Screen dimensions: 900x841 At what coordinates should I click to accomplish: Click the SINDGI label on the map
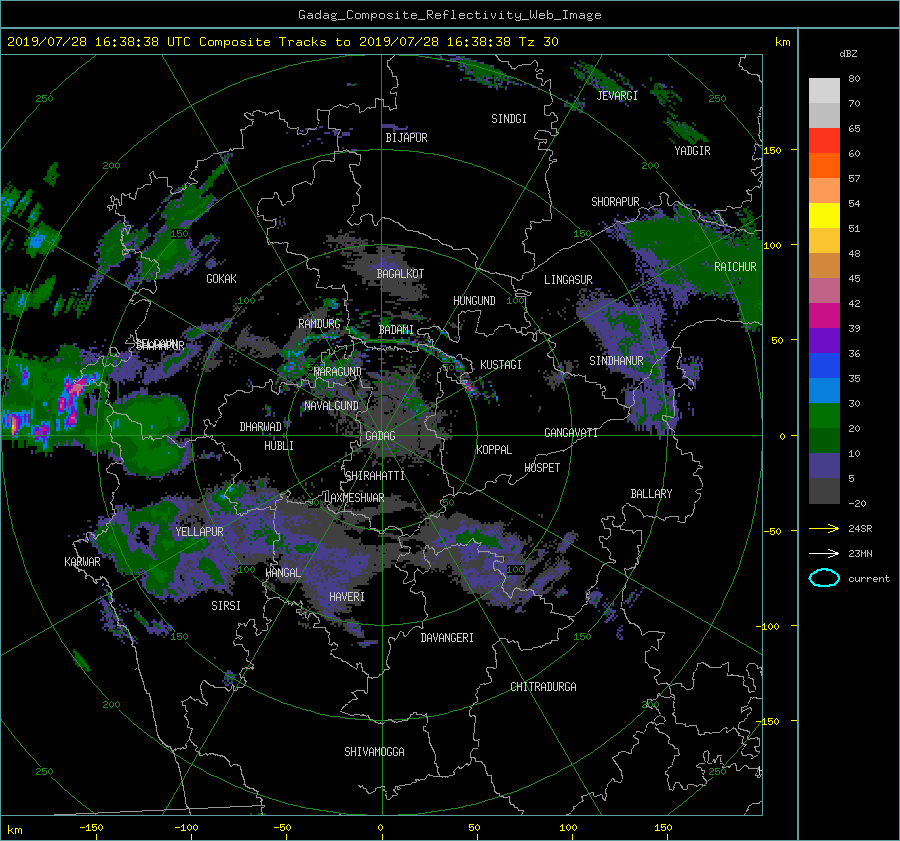point(509,119)
